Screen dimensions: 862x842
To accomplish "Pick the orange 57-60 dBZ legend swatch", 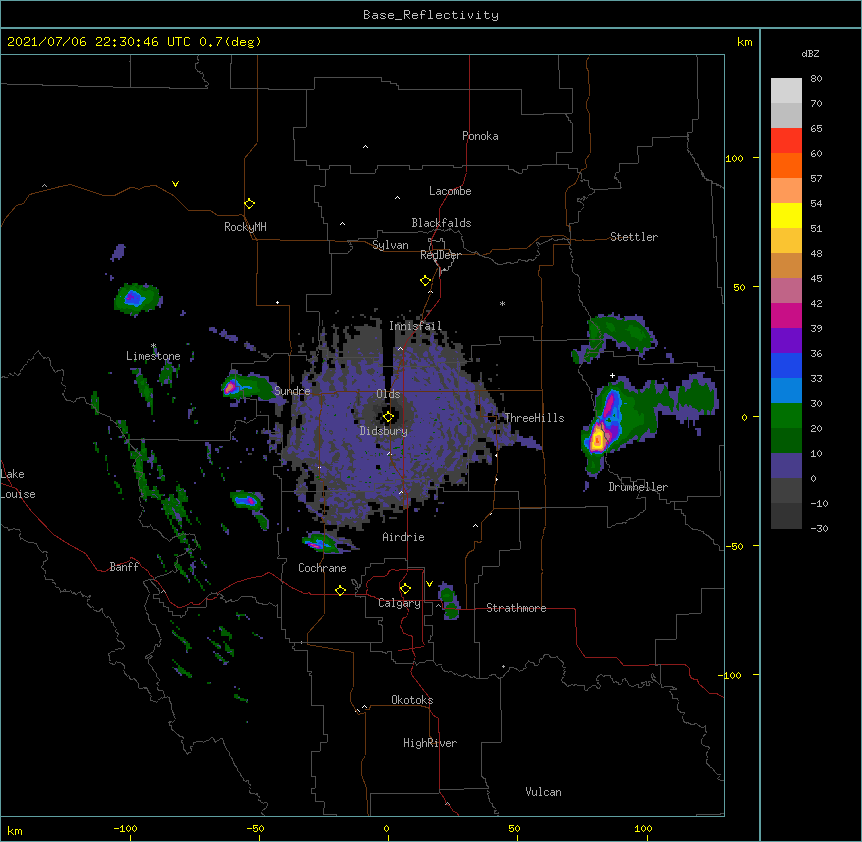I will tap(786, 165).
